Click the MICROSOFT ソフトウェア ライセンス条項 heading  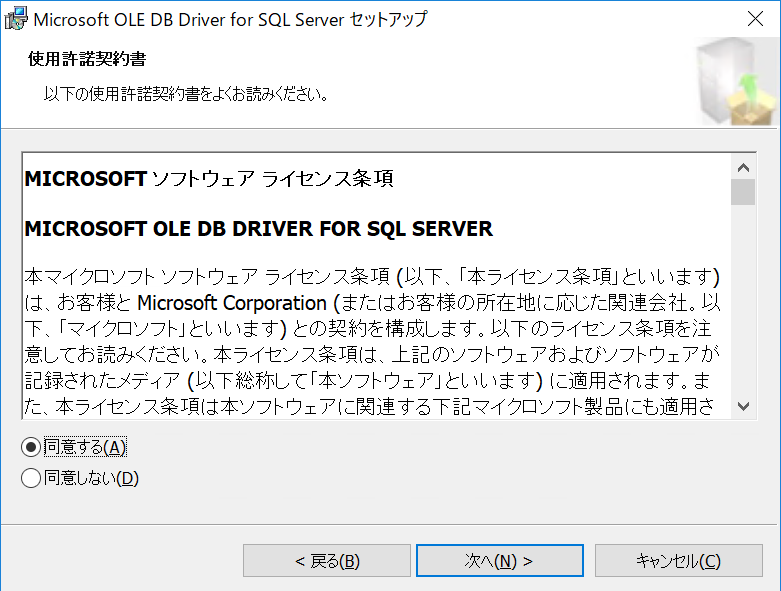tap(208, 179)
